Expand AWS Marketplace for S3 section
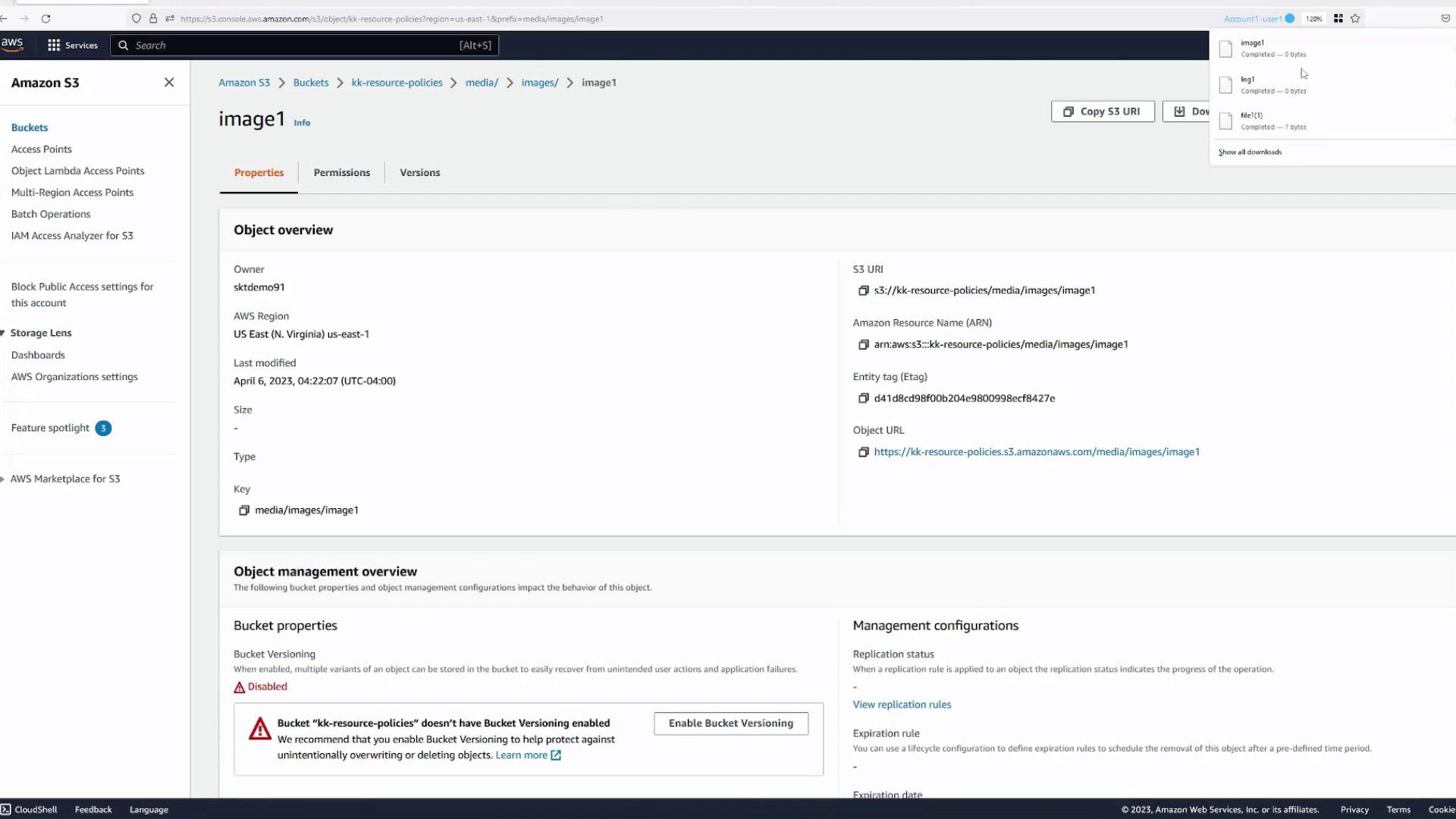Viewport: 1456px width, 819px height. (x=3, y=479)
